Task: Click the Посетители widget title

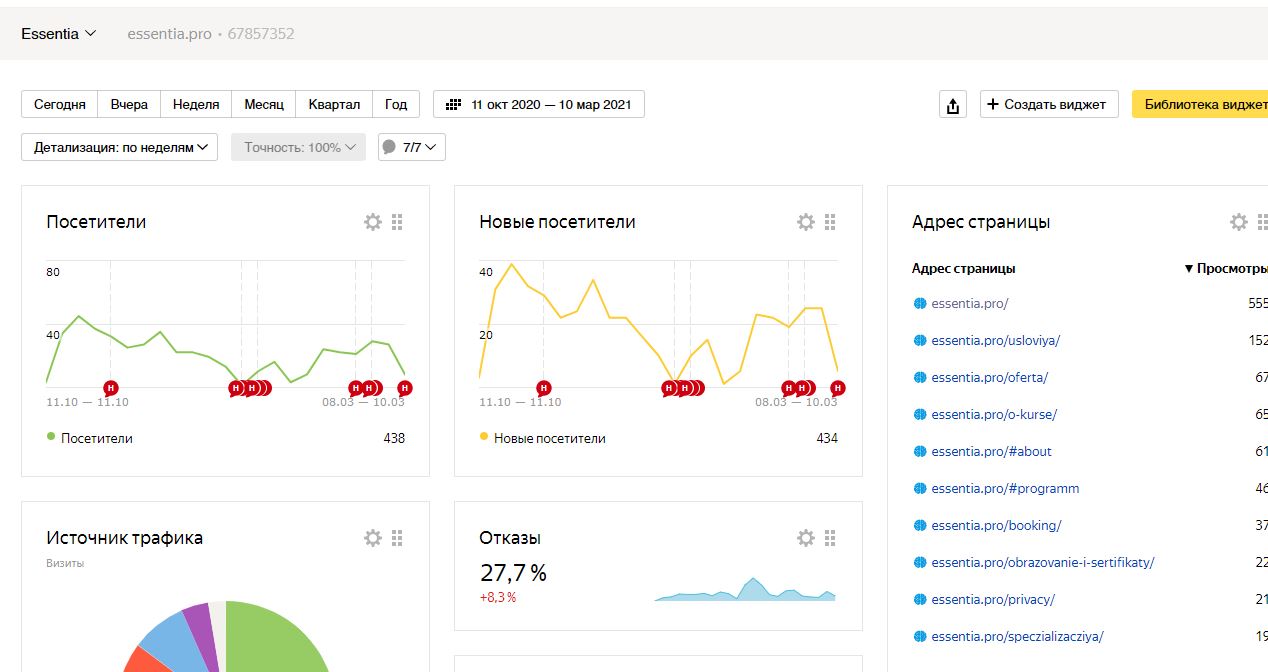Action: coord(96,222)
